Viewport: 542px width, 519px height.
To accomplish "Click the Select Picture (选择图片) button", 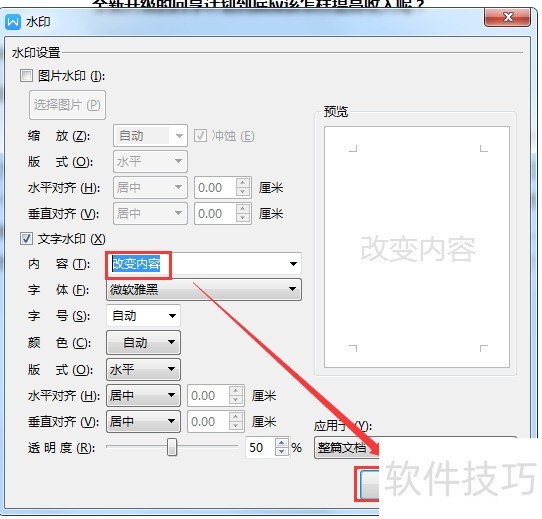I will click(67, 105).
